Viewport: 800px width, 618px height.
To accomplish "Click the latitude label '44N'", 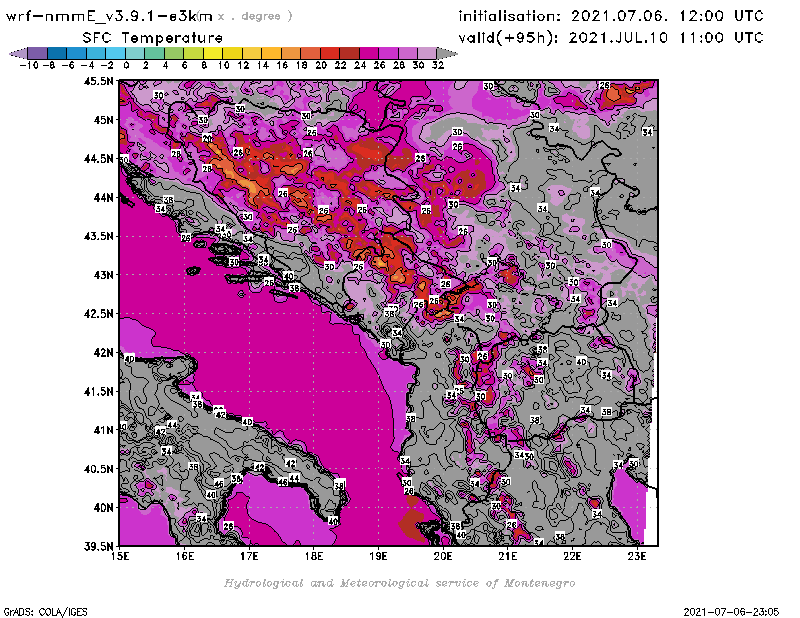I will click(103, 197).
